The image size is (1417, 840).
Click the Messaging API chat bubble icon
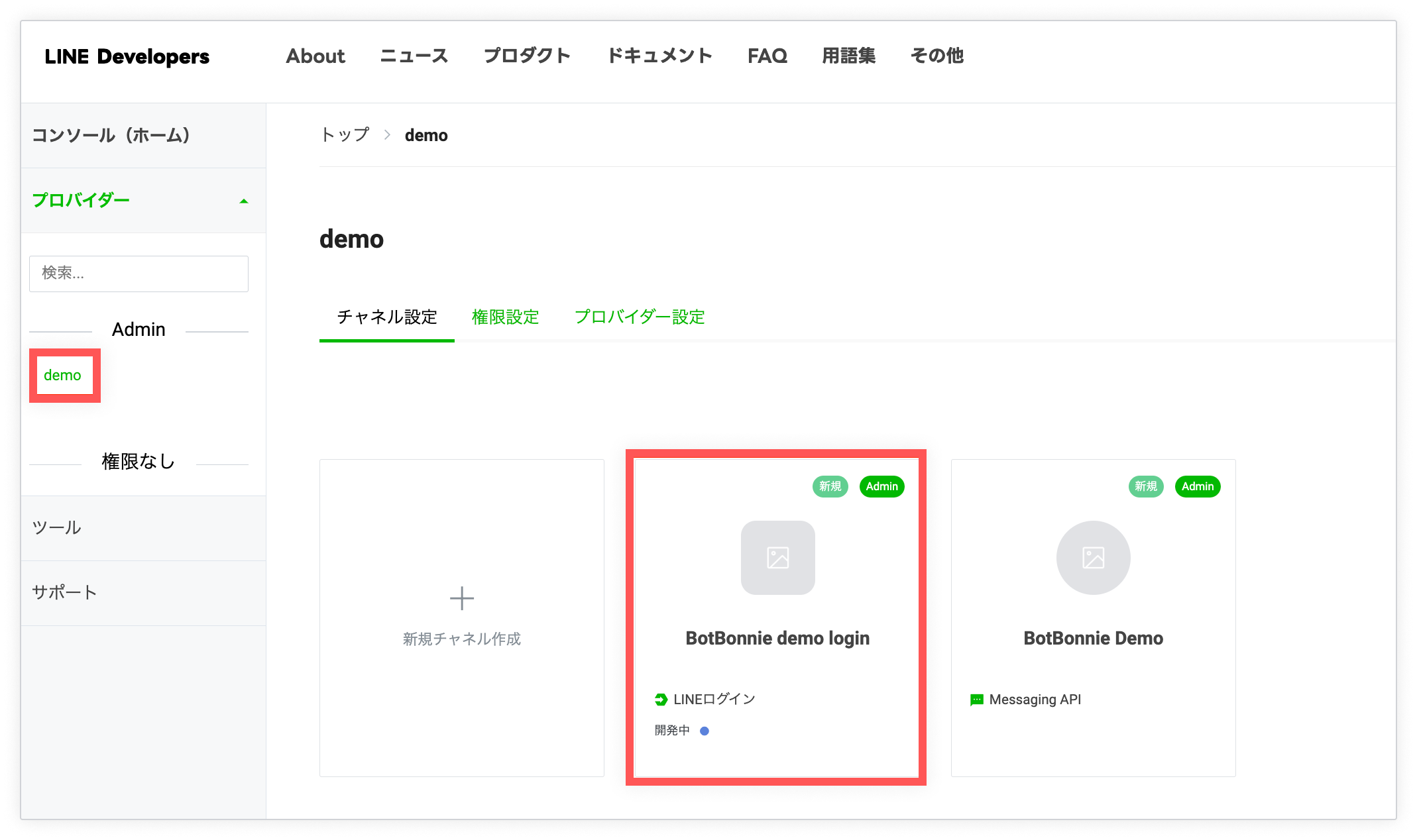pyautogui.click(x=976, y=700)
